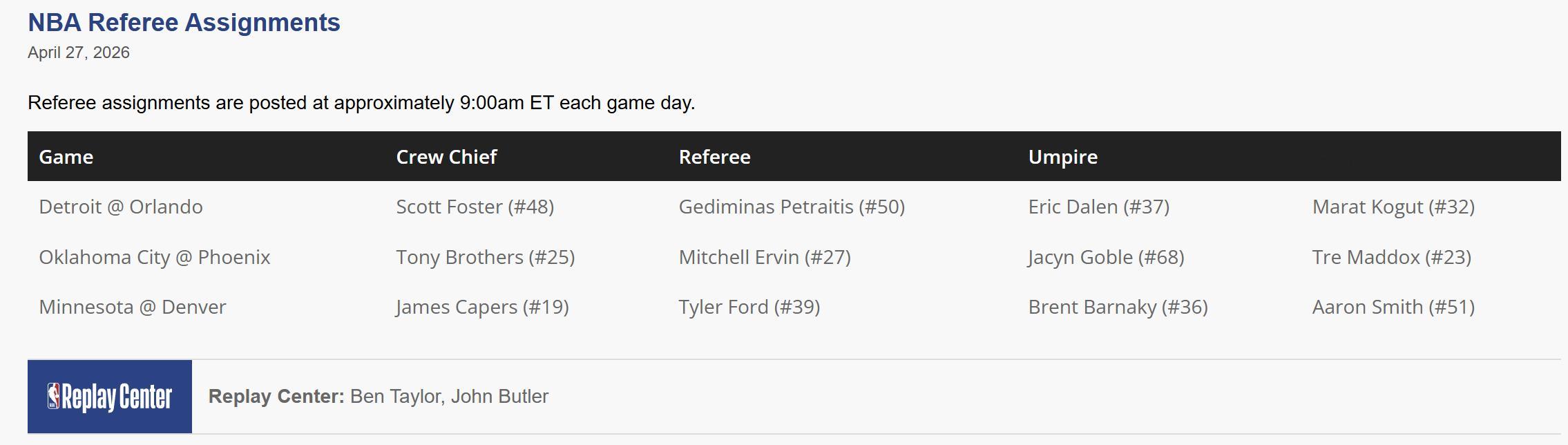This screenshot has width=1568, height=445.
Task: Select the Oklahoma City @ Phoenix game
Action: [155, 257]
